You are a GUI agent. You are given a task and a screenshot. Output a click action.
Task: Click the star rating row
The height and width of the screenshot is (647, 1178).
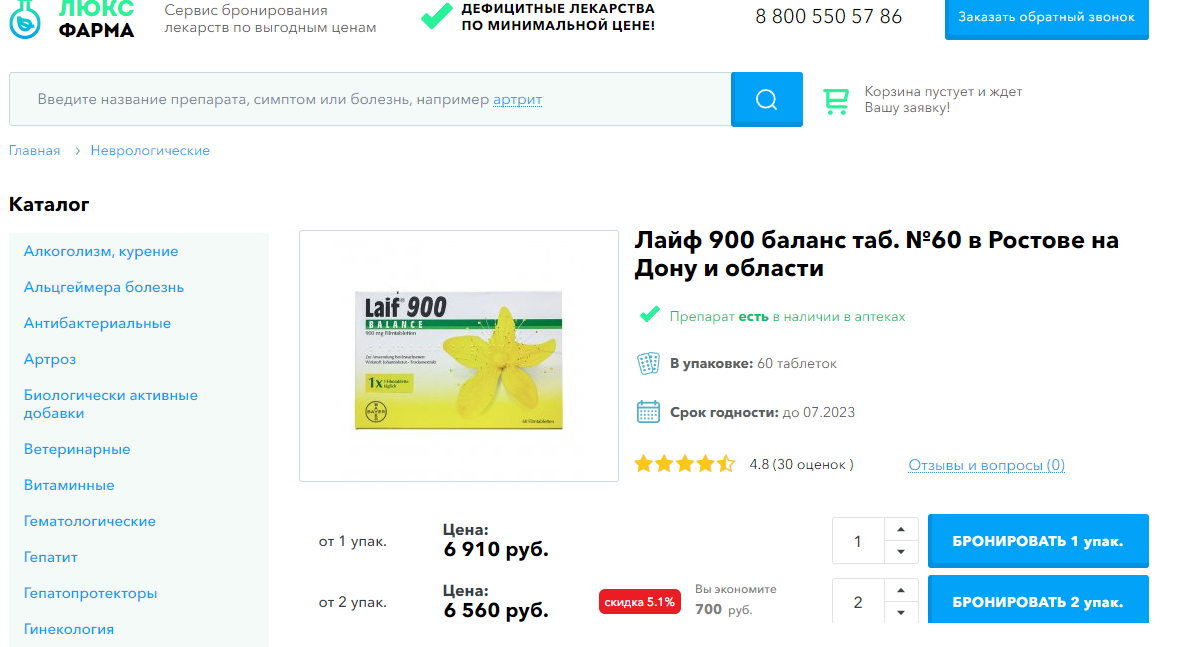point(684,464)
